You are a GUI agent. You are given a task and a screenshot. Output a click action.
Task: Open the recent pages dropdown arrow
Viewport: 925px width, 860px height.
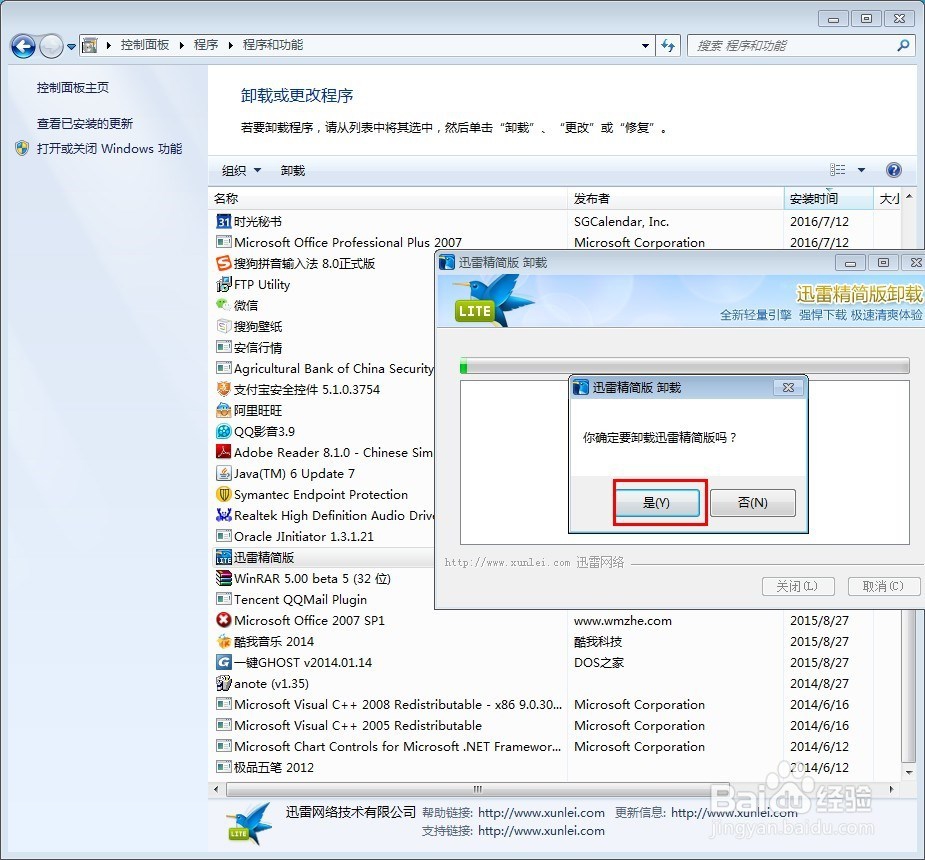point(71,46)
